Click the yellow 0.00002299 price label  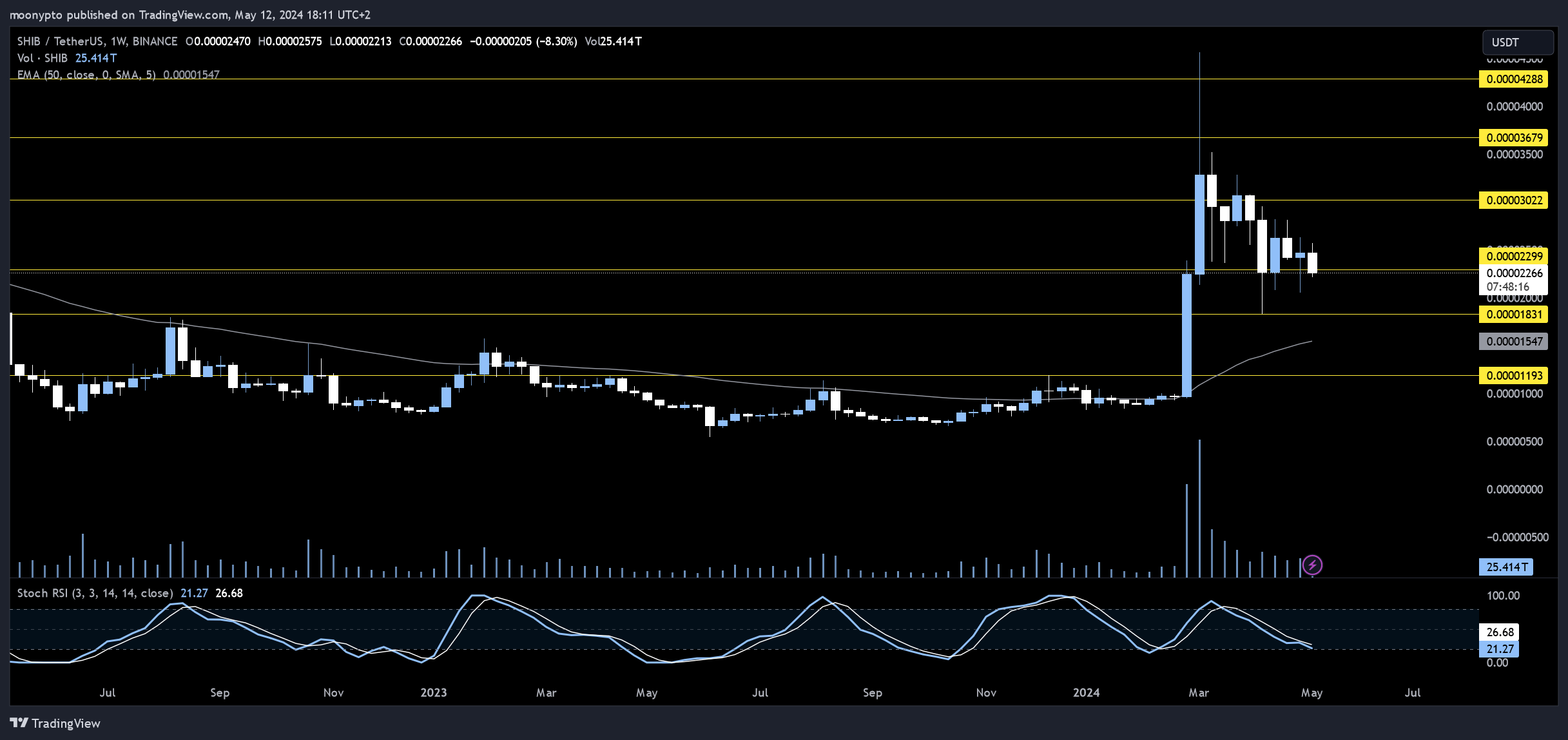[1513, 256]
